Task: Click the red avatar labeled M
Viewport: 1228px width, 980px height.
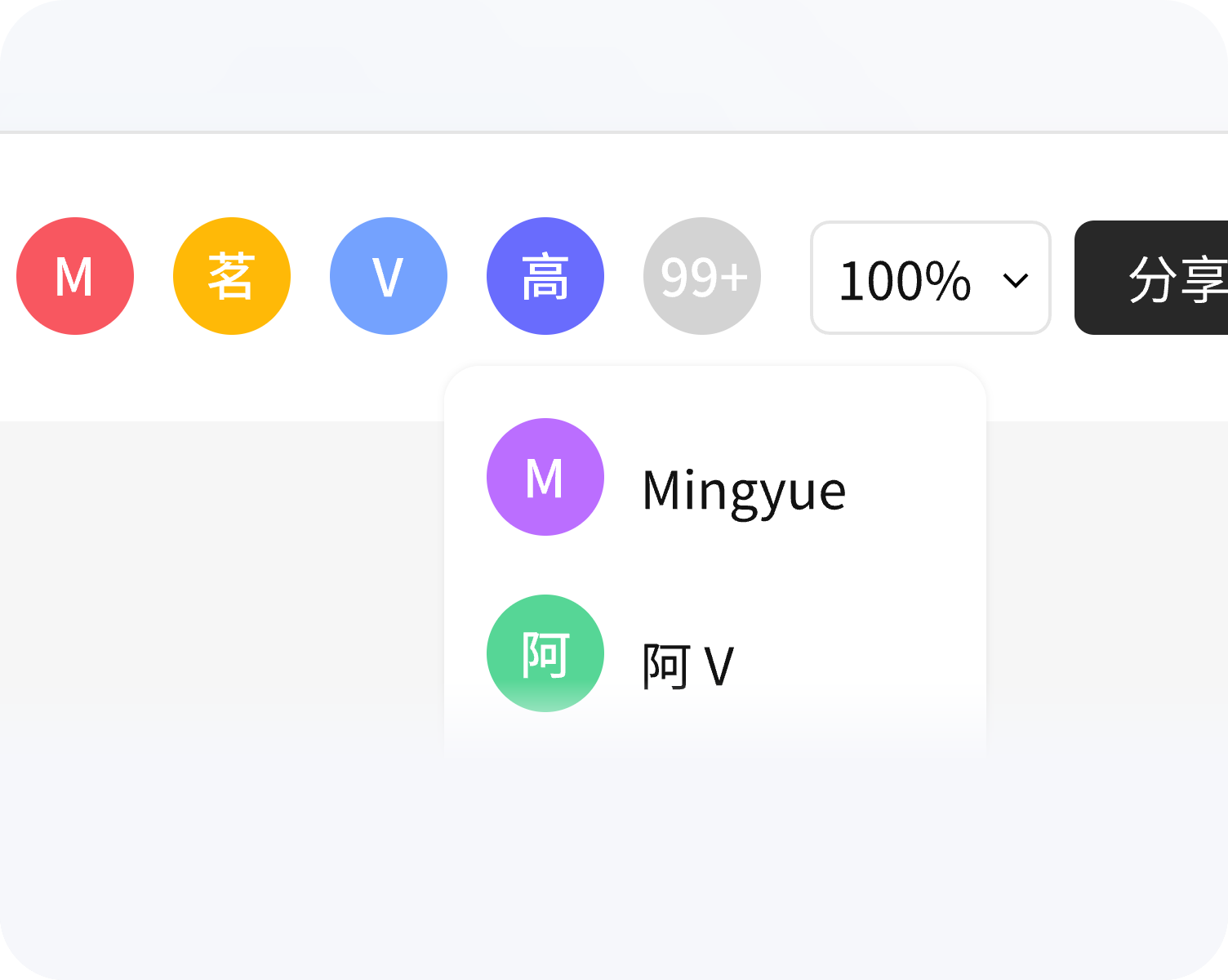Action: pyautogui.click(x=75, y=276)
